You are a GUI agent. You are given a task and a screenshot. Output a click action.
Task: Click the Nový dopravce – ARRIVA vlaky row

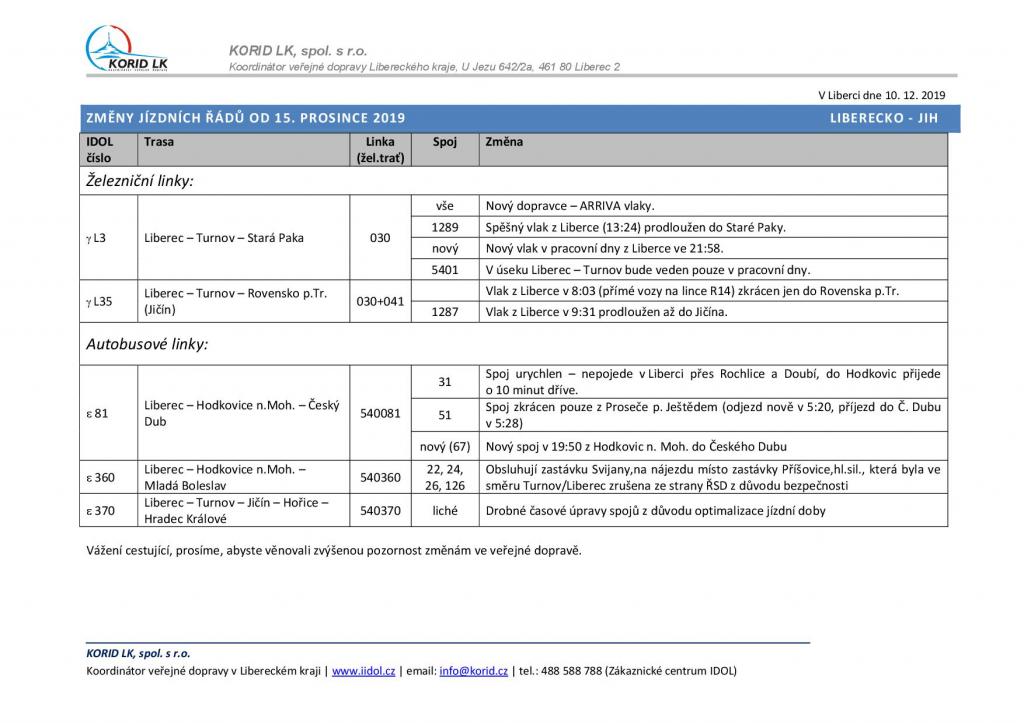pyautogui.click(x=569, y=205)
